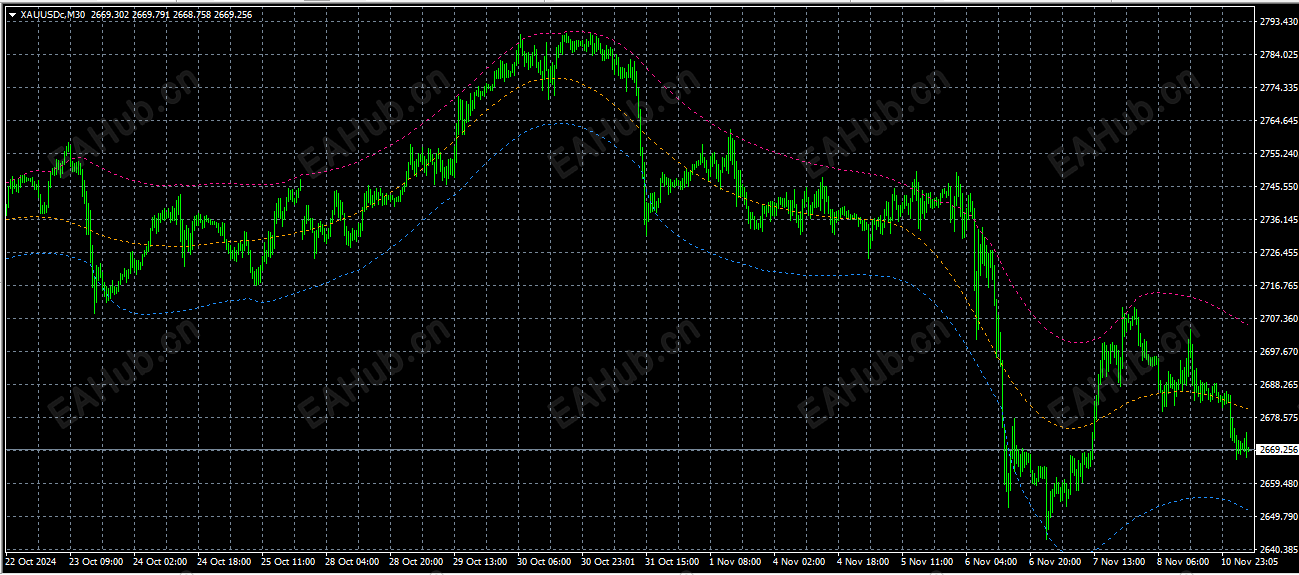Image resolution: width=1299 pixels, height=575 pixels.
Task: Click the highlighted current price label 2669.256
Action: (x=1276, y=450)
